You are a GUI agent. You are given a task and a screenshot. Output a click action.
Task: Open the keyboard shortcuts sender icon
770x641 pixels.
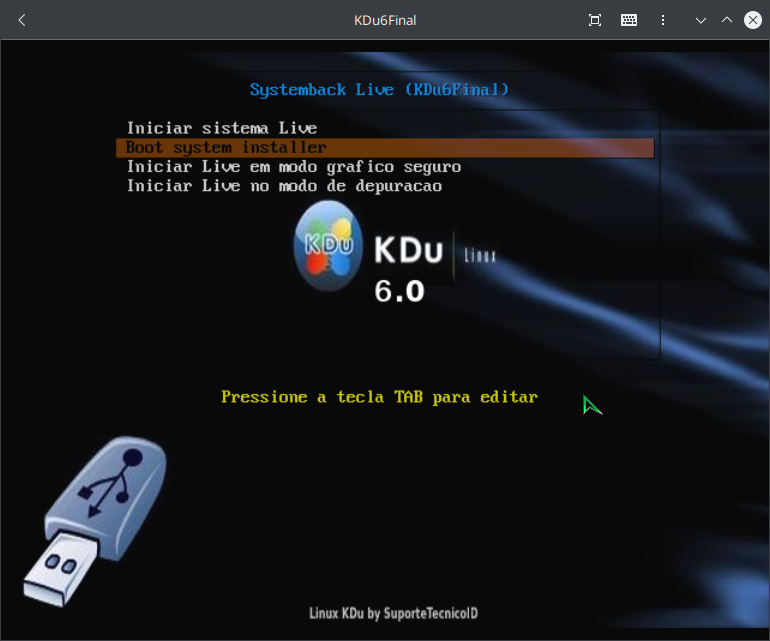click(x=629, y=20)
